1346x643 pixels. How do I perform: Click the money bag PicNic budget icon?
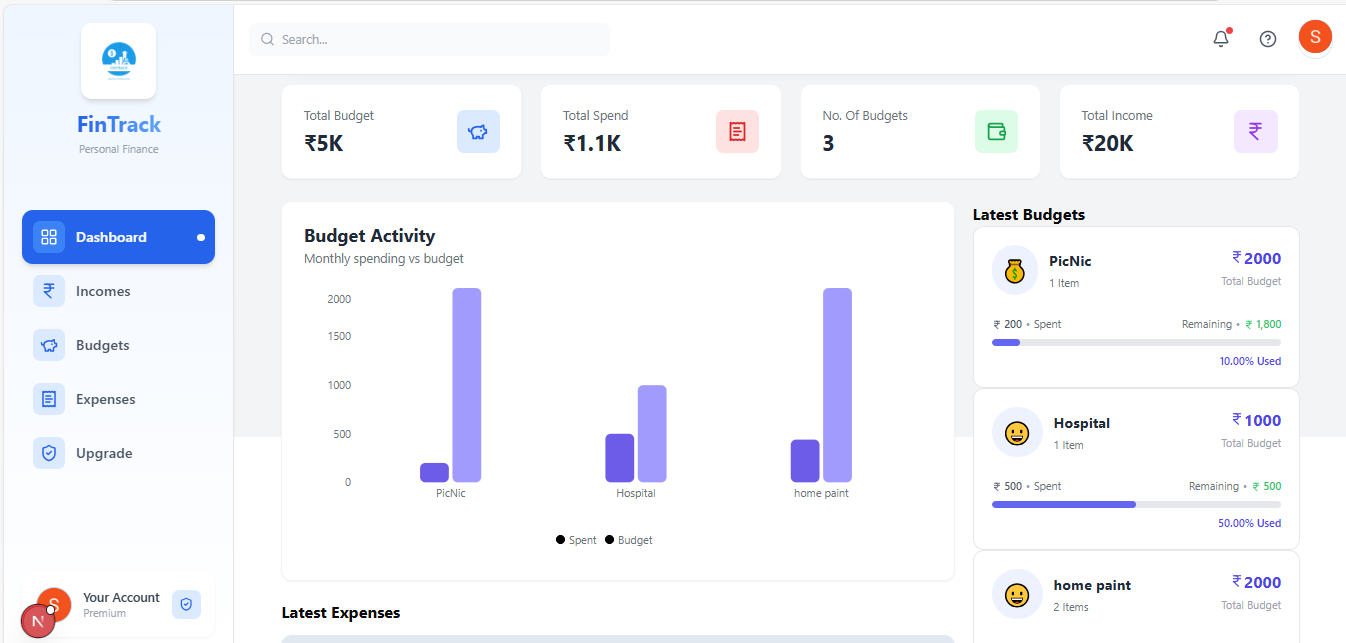click(x=1015, y=270)
